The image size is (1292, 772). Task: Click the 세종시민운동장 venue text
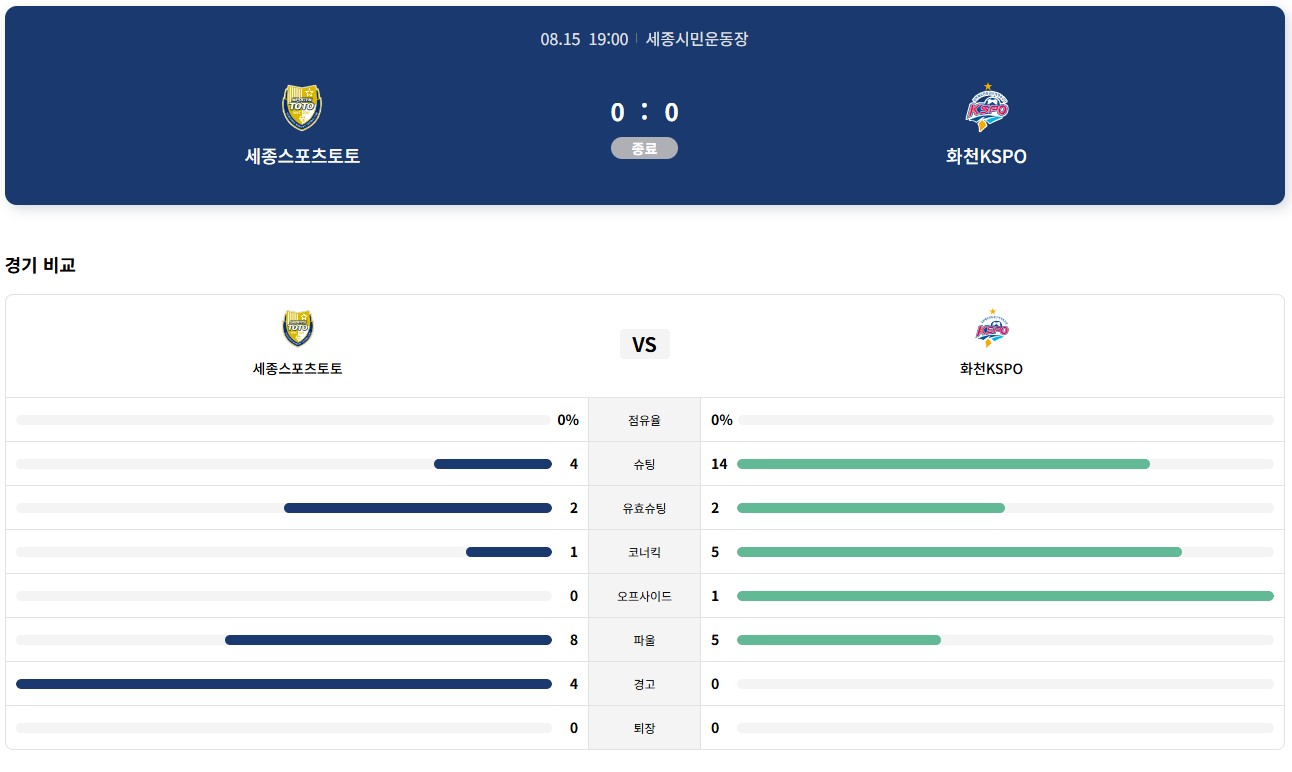697,39
